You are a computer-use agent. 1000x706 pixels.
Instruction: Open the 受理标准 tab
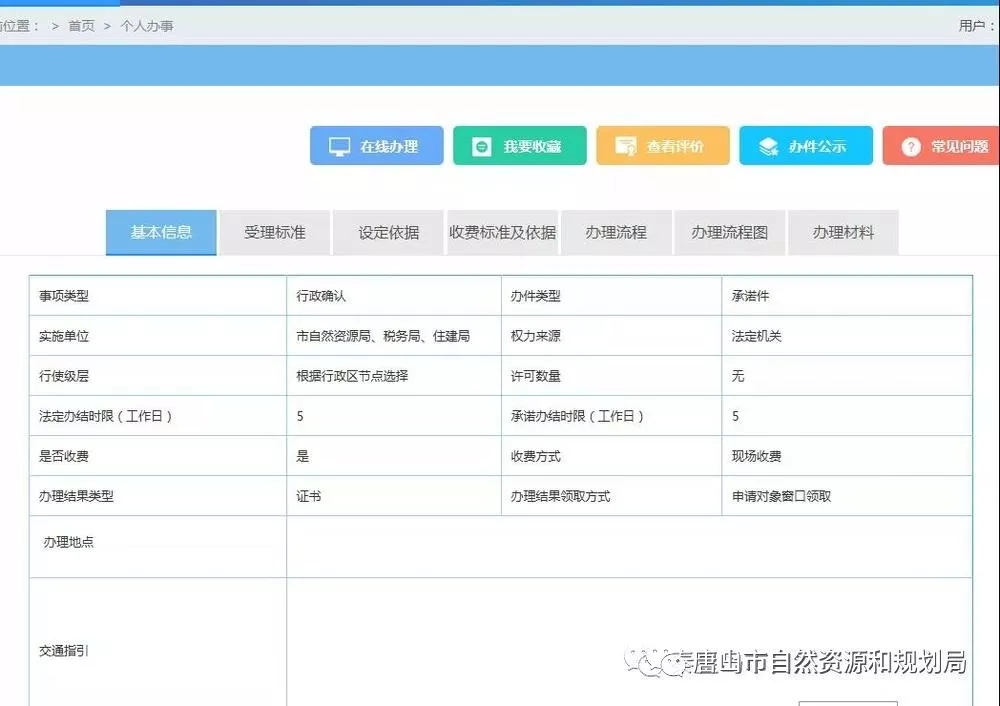coord(275,232)
